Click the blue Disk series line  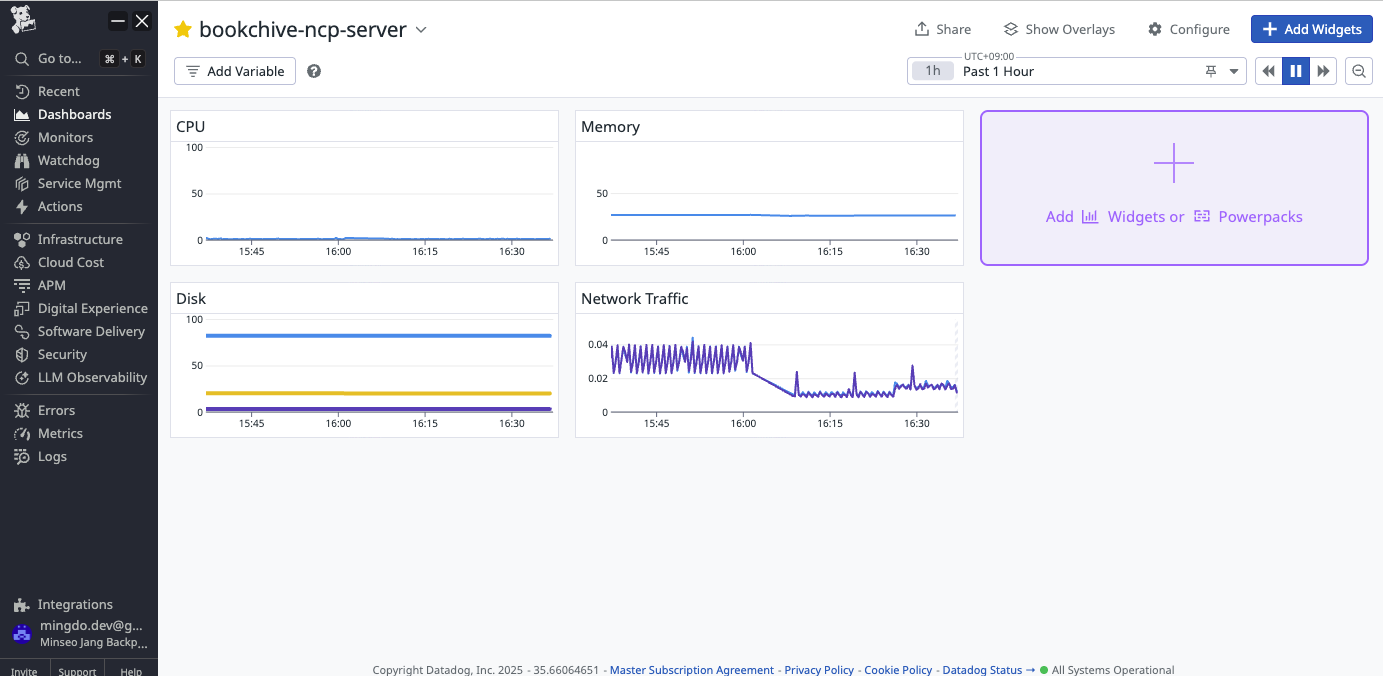(x=379, y=335)
